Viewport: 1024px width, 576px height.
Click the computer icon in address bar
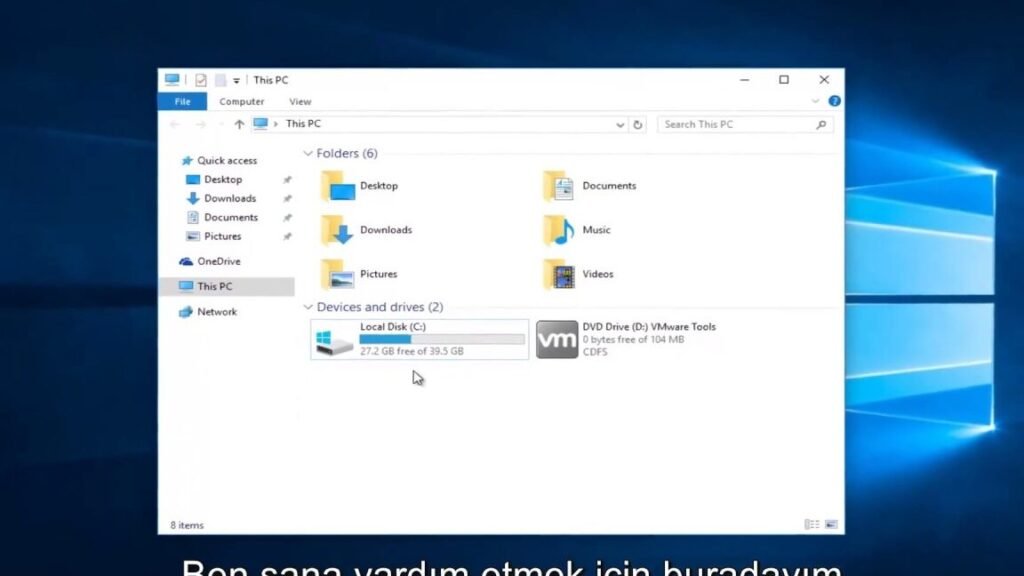261,123
